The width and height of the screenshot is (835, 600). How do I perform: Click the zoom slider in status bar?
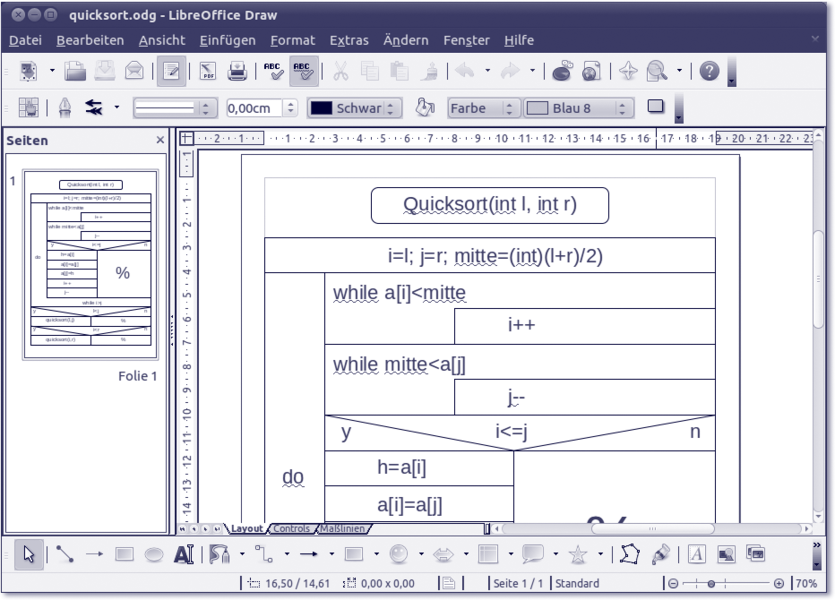[722, 583]
